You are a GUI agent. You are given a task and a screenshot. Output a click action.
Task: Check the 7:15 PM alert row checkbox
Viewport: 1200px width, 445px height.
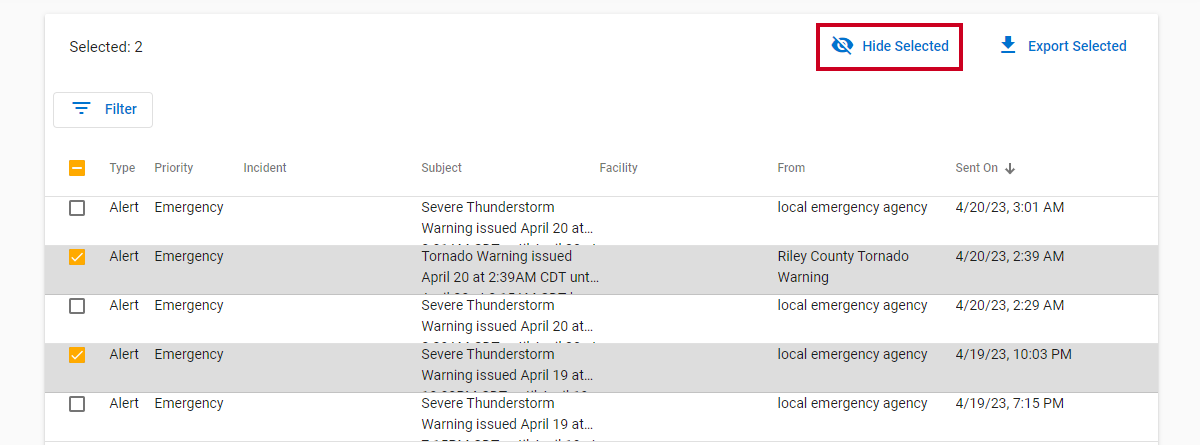pos(77,404)
